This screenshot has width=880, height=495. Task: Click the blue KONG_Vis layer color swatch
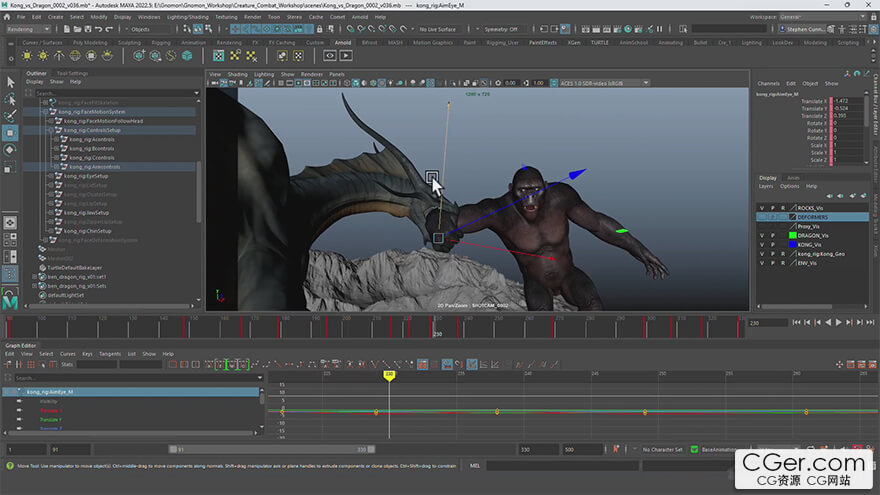(792, 244)
